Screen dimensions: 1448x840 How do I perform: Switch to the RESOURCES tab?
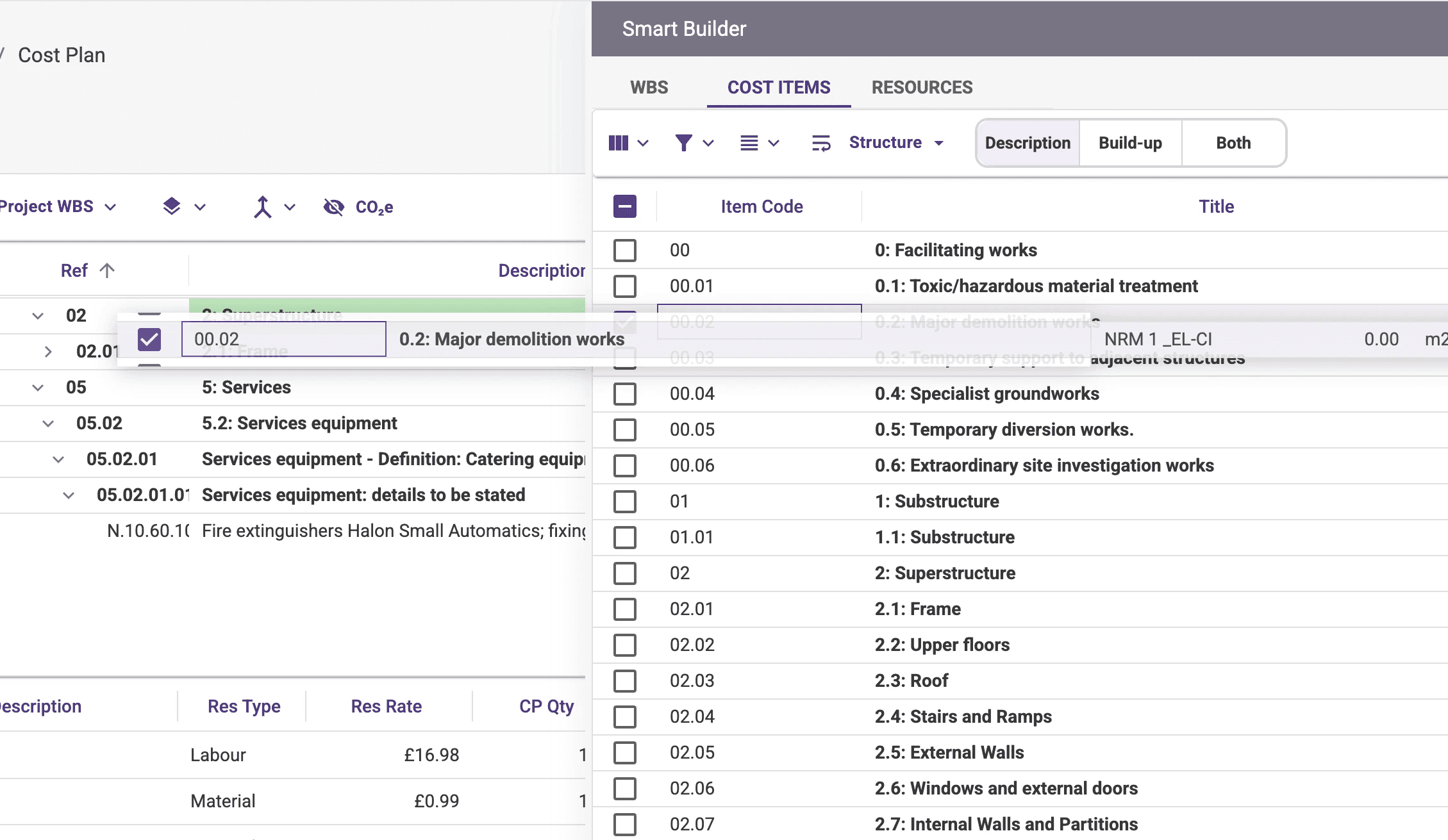click(922, 87)
